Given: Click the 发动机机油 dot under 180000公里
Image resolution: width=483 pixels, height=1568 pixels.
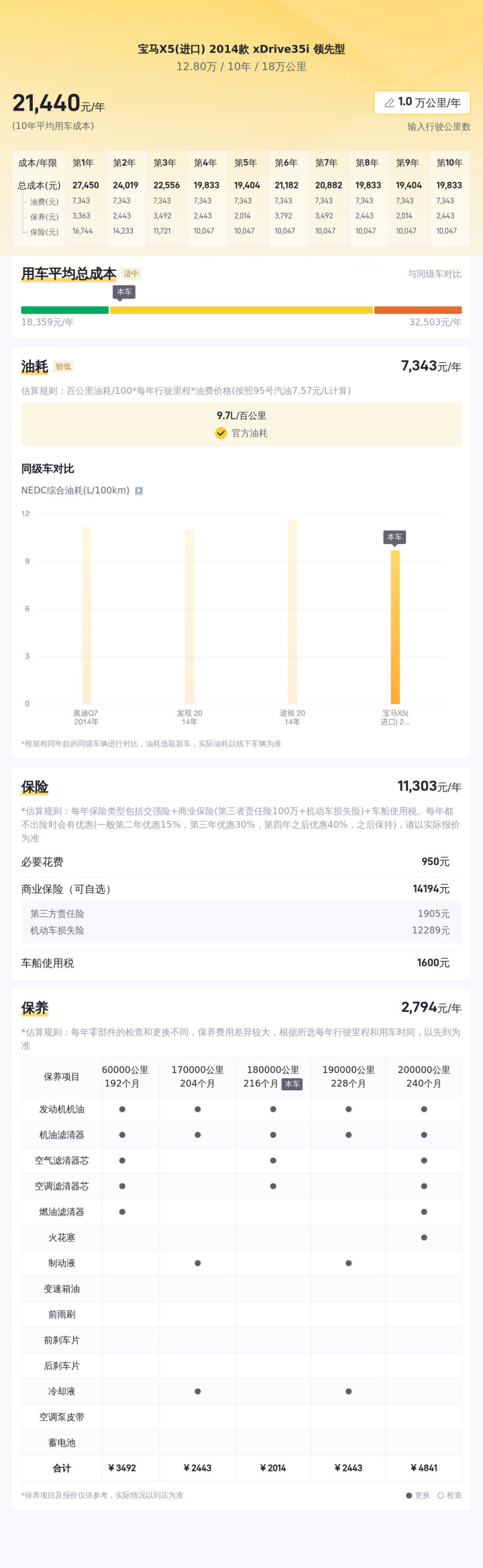Looking at the screenshot, I should click(273, 1109).
